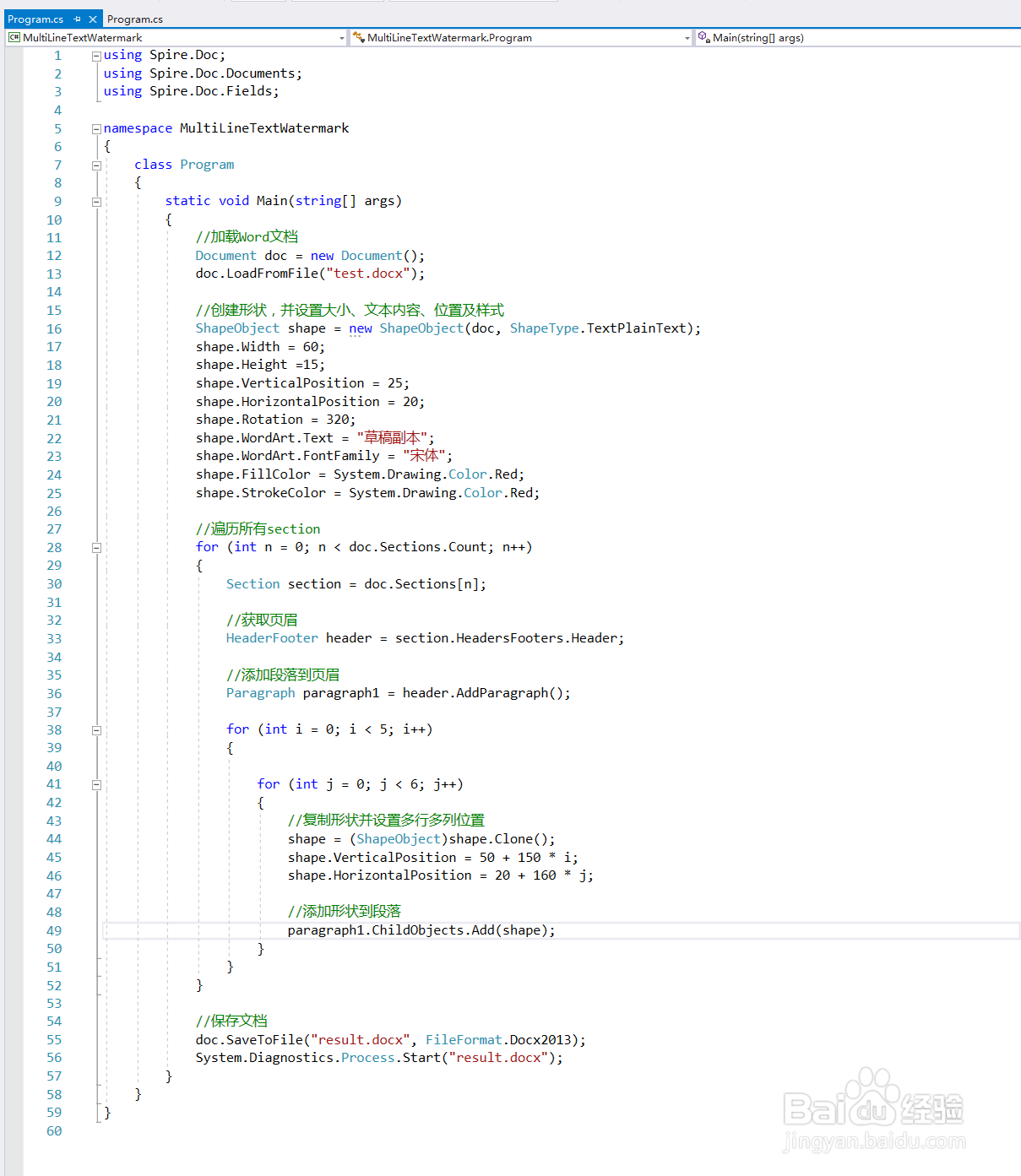This screenshot has width=1021, height=1176.
Task: Click the 'shape.FillColor' line
Action: (360, 474)
